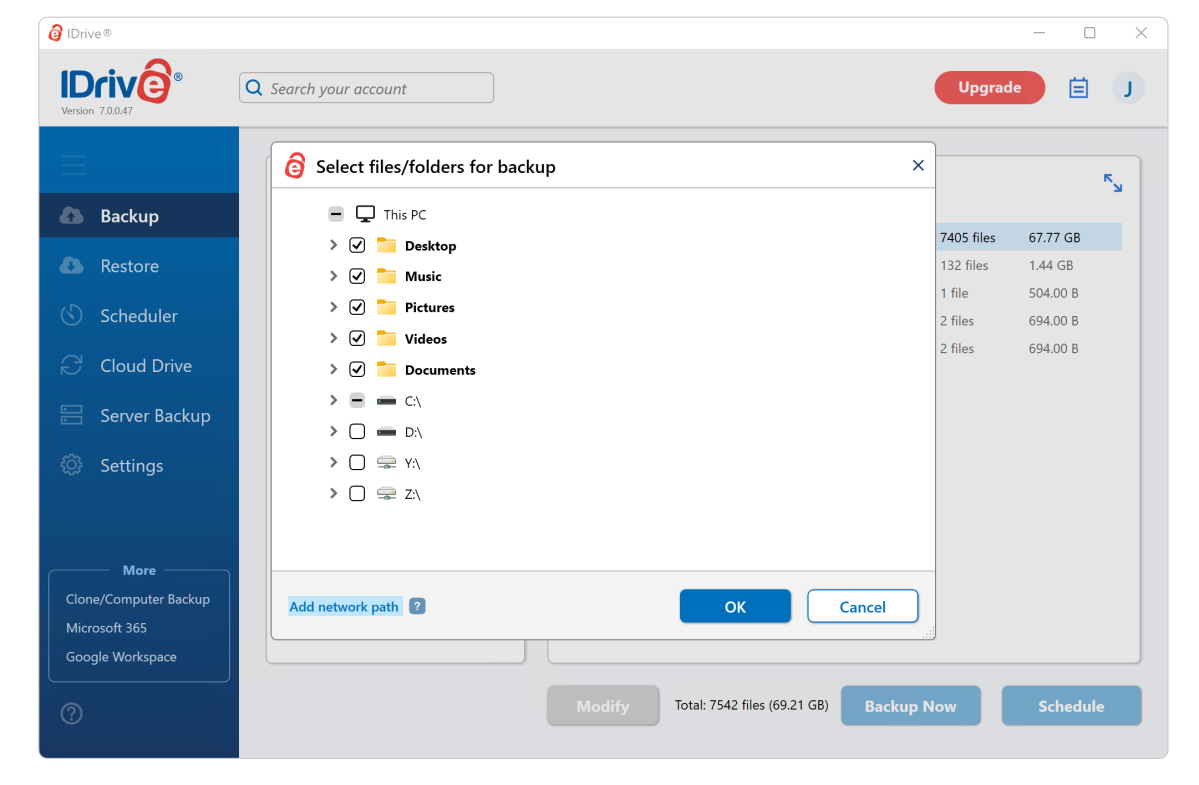Expand the D:\ drive tree node

click(333, 432)
